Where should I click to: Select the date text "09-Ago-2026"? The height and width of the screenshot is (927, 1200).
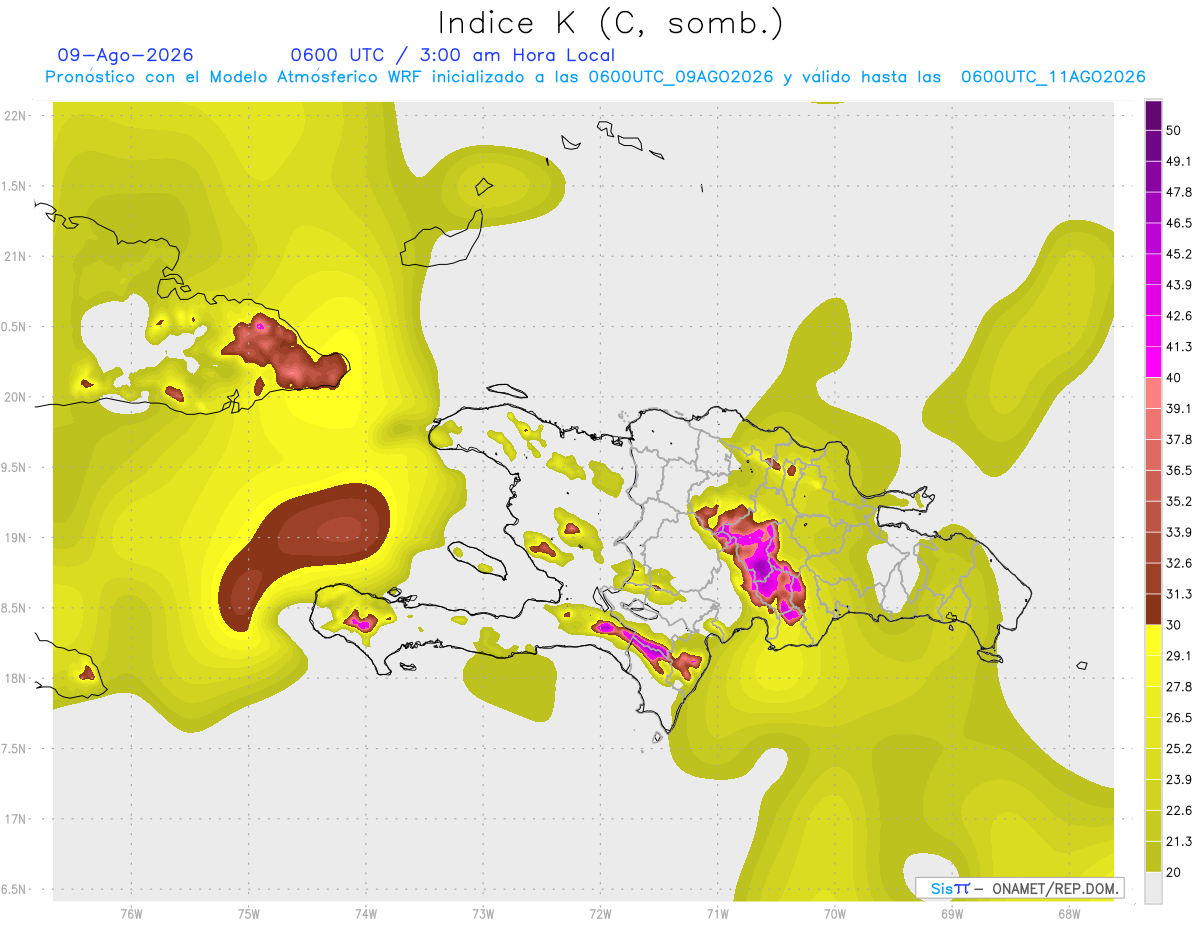pos(125,55)
